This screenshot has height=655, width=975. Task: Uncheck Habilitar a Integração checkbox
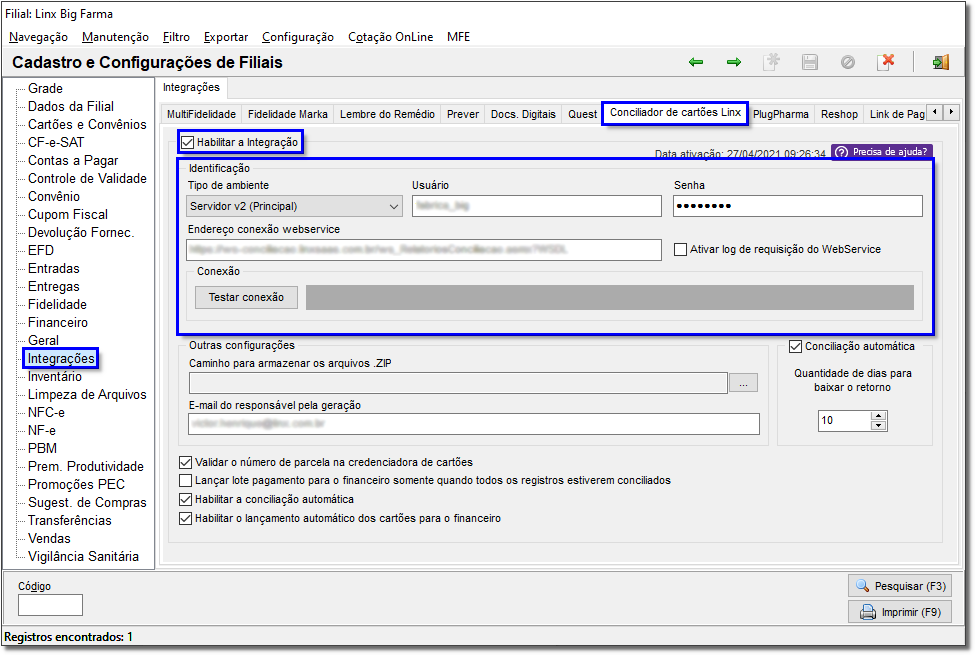188,142
